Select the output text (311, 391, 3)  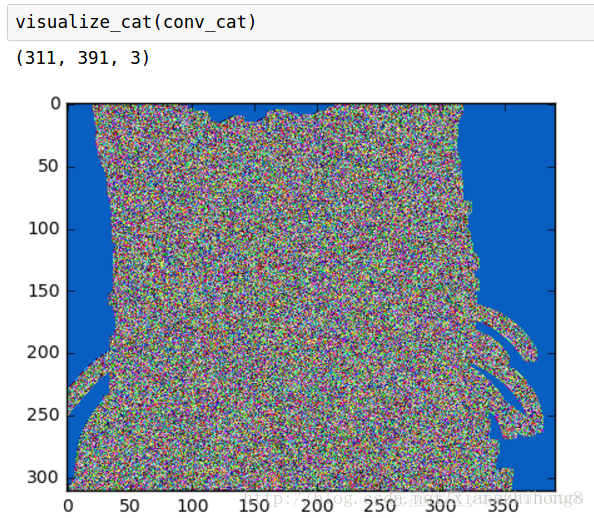(83, 58)
